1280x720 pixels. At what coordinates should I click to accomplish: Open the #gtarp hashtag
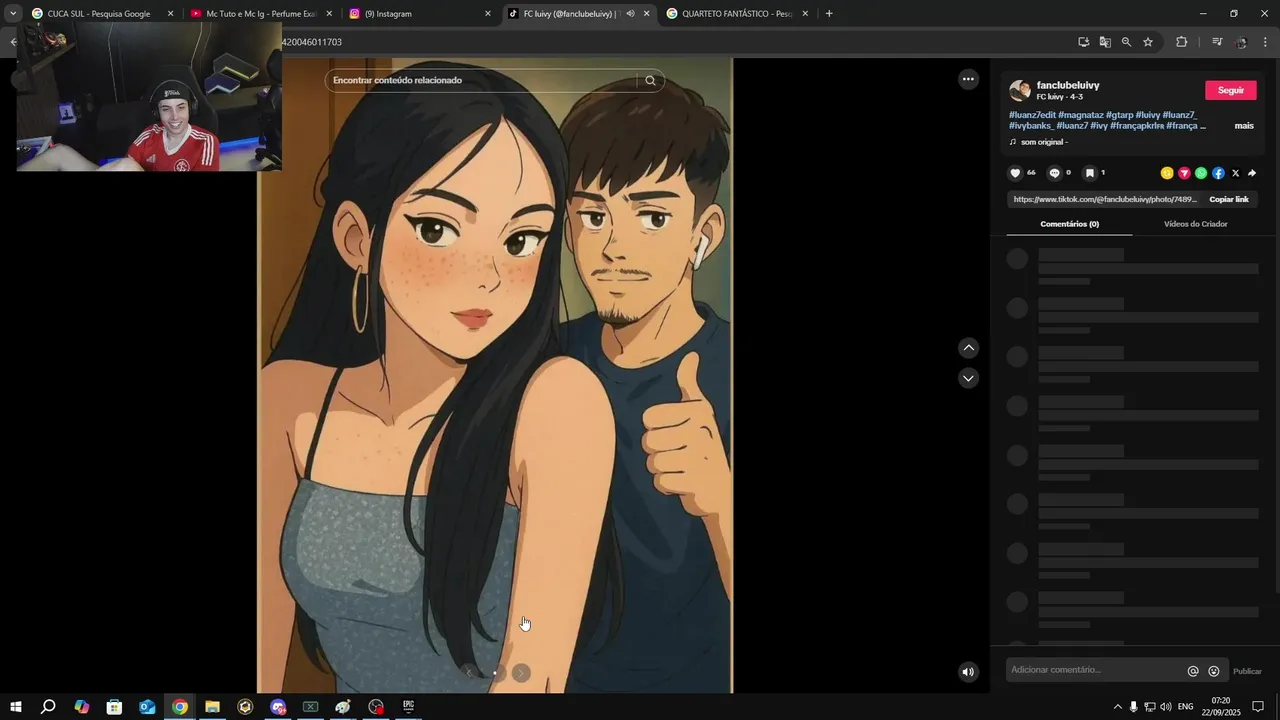1119,115
